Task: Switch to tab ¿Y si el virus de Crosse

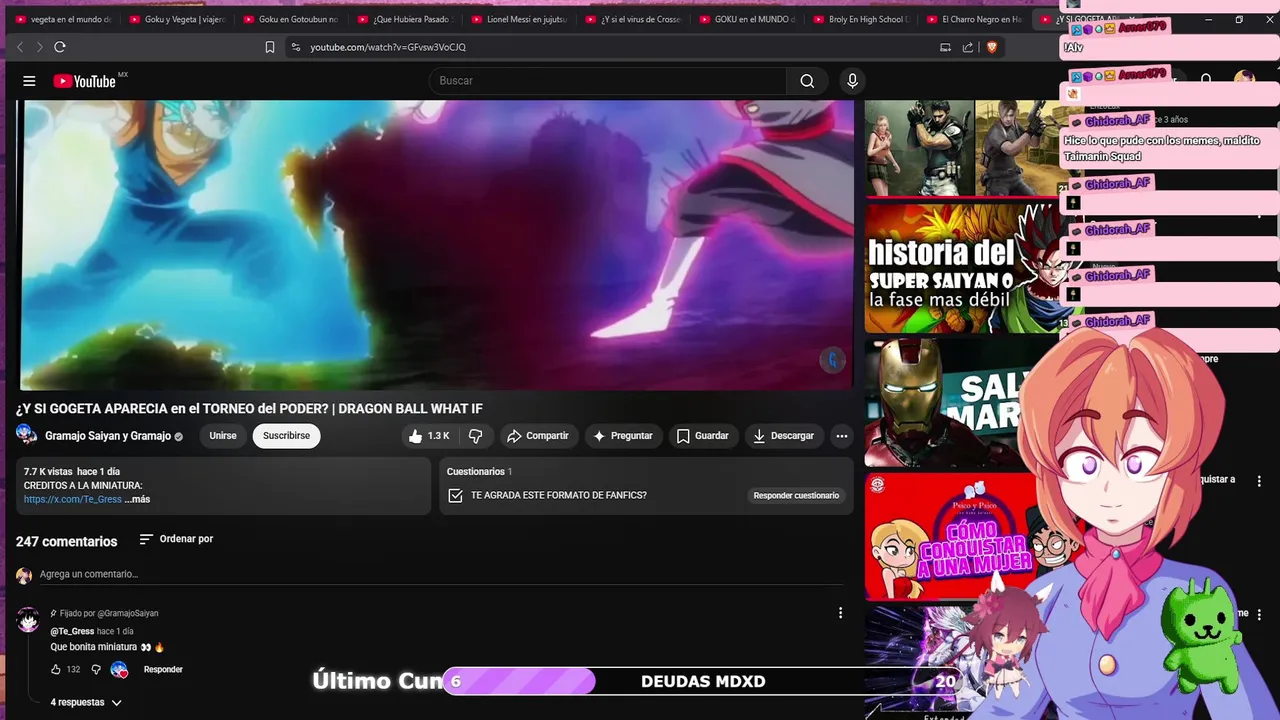Action: click(x=635, y=19)
